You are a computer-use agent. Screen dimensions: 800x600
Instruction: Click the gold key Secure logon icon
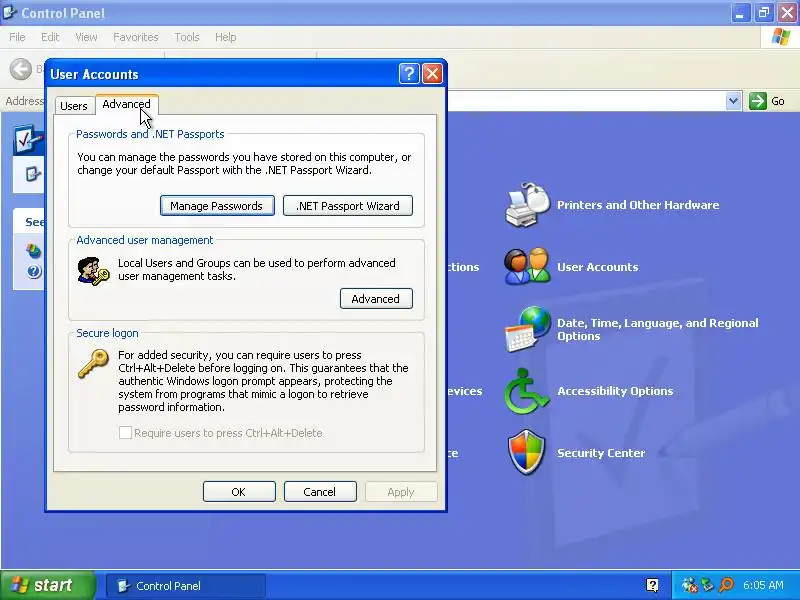tap(93, 363)
